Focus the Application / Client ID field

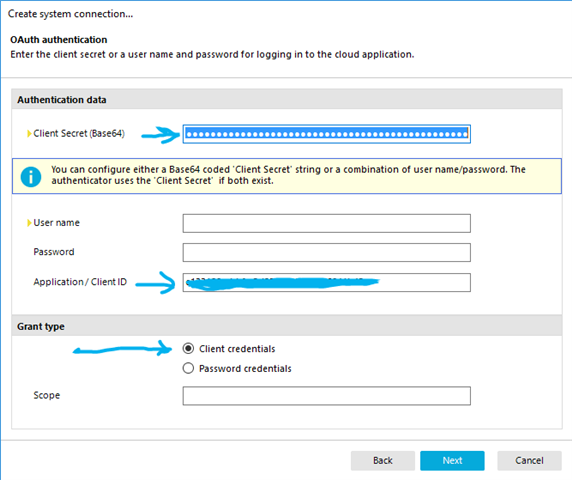tap(326, 282)
